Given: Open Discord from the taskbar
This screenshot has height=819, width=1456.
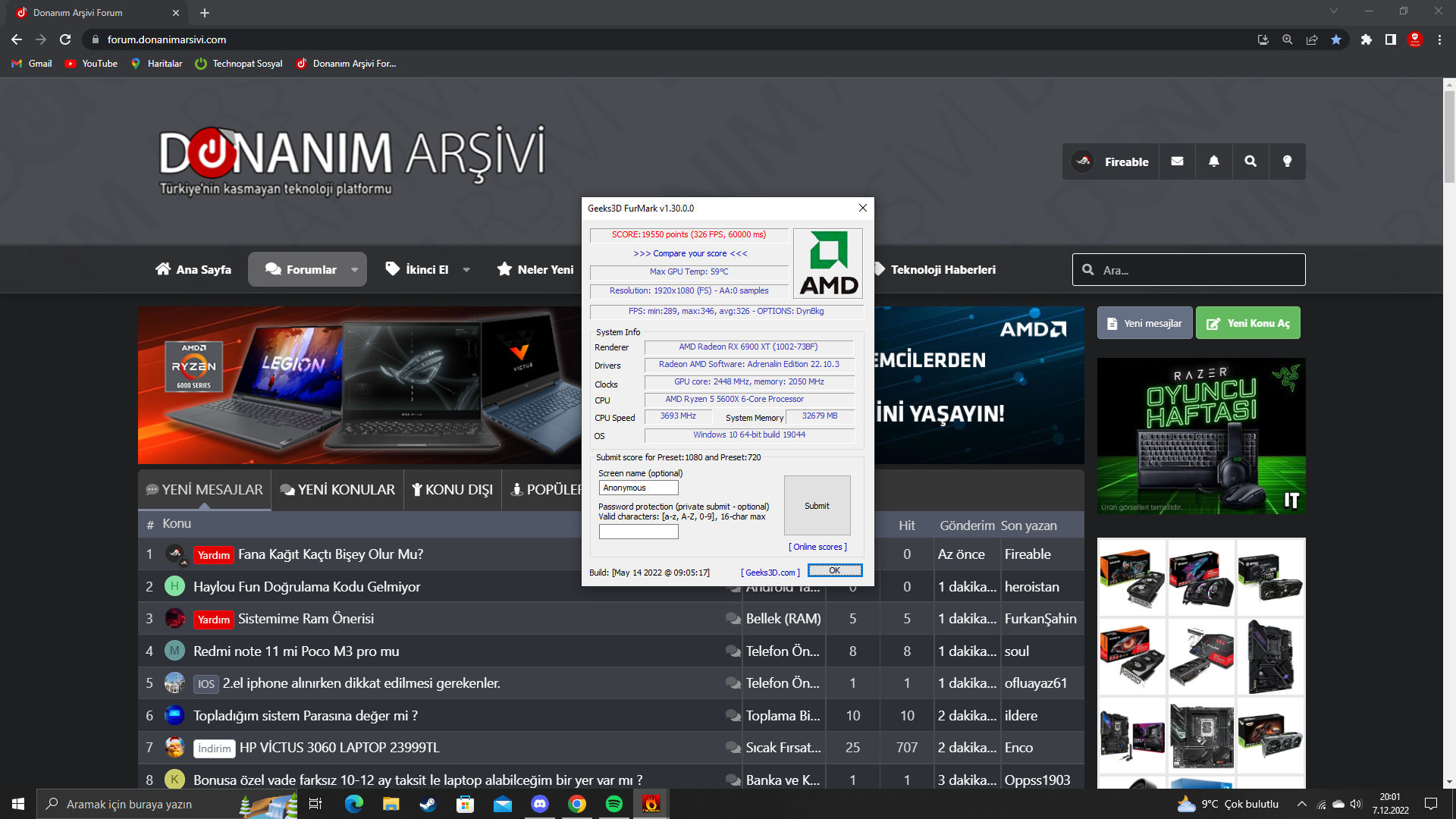Looking at the screenshot, I should point(540,804).
